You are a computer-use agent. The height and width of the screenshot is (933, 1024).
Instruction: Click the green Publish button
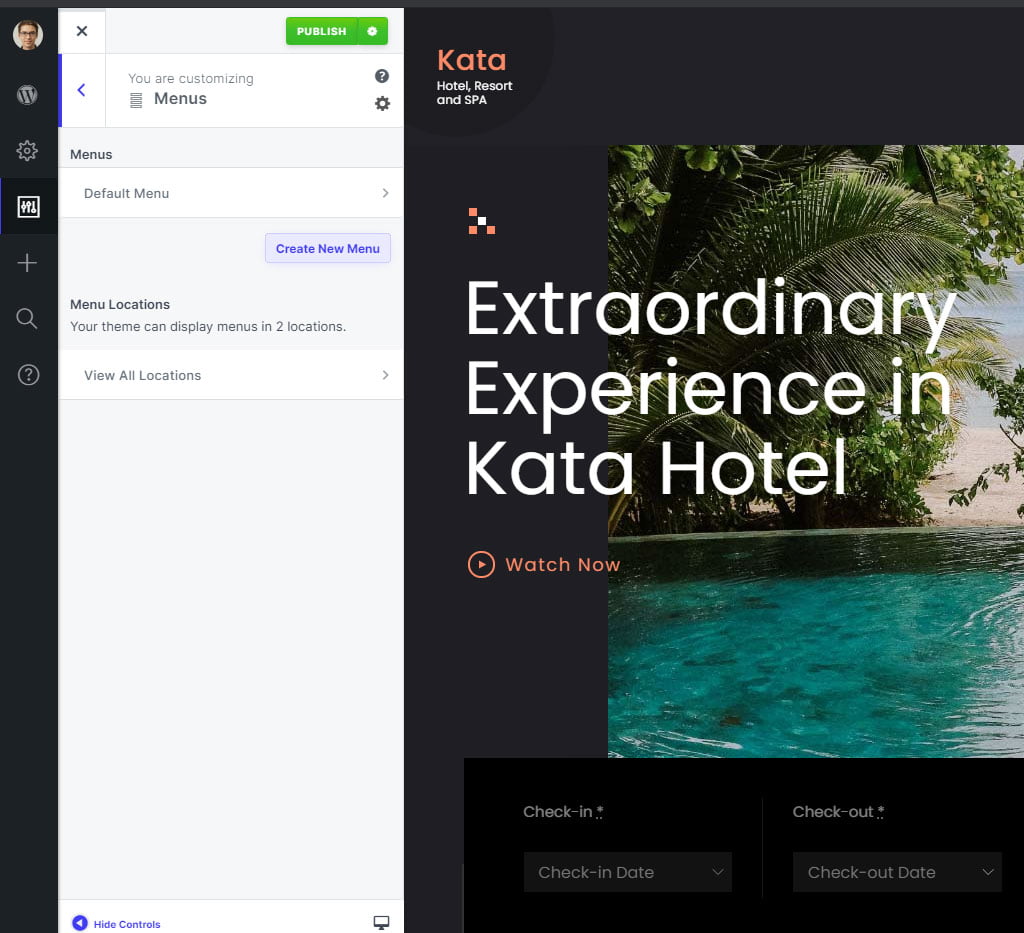point(321,31)
